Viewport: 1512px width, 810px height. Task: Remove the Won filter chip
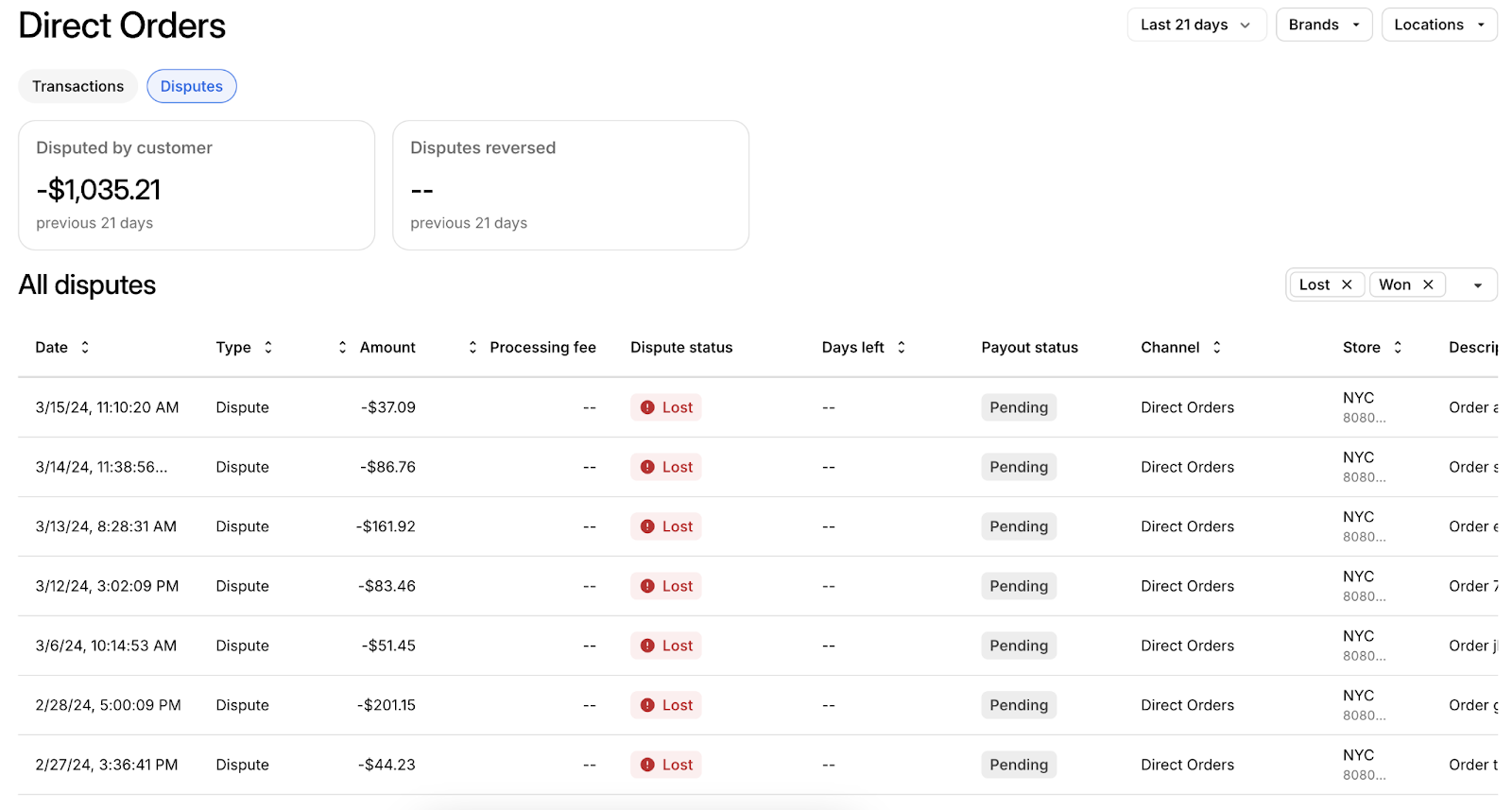click(1428, 284)
